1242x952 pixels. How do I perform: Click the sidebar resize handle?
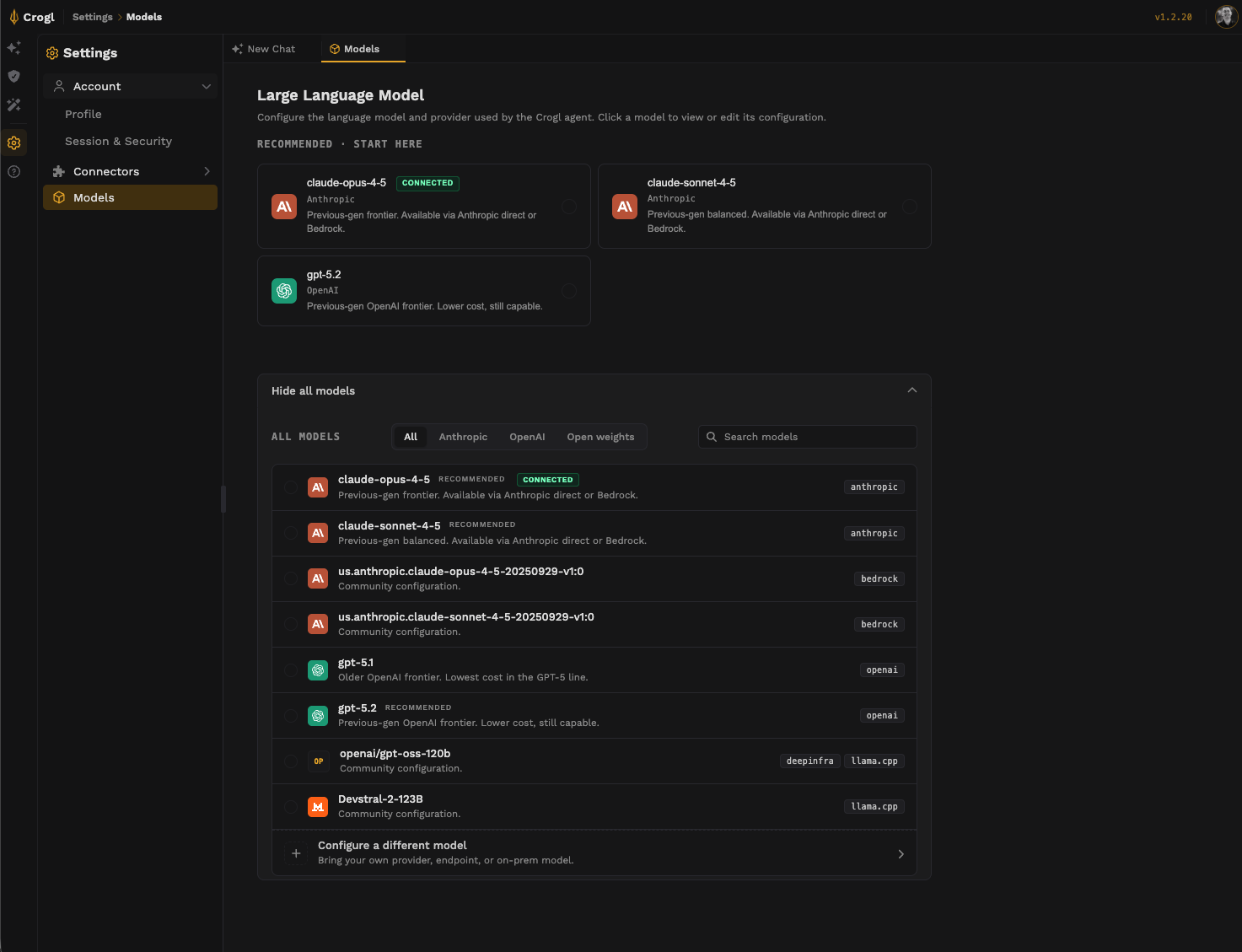223,499
